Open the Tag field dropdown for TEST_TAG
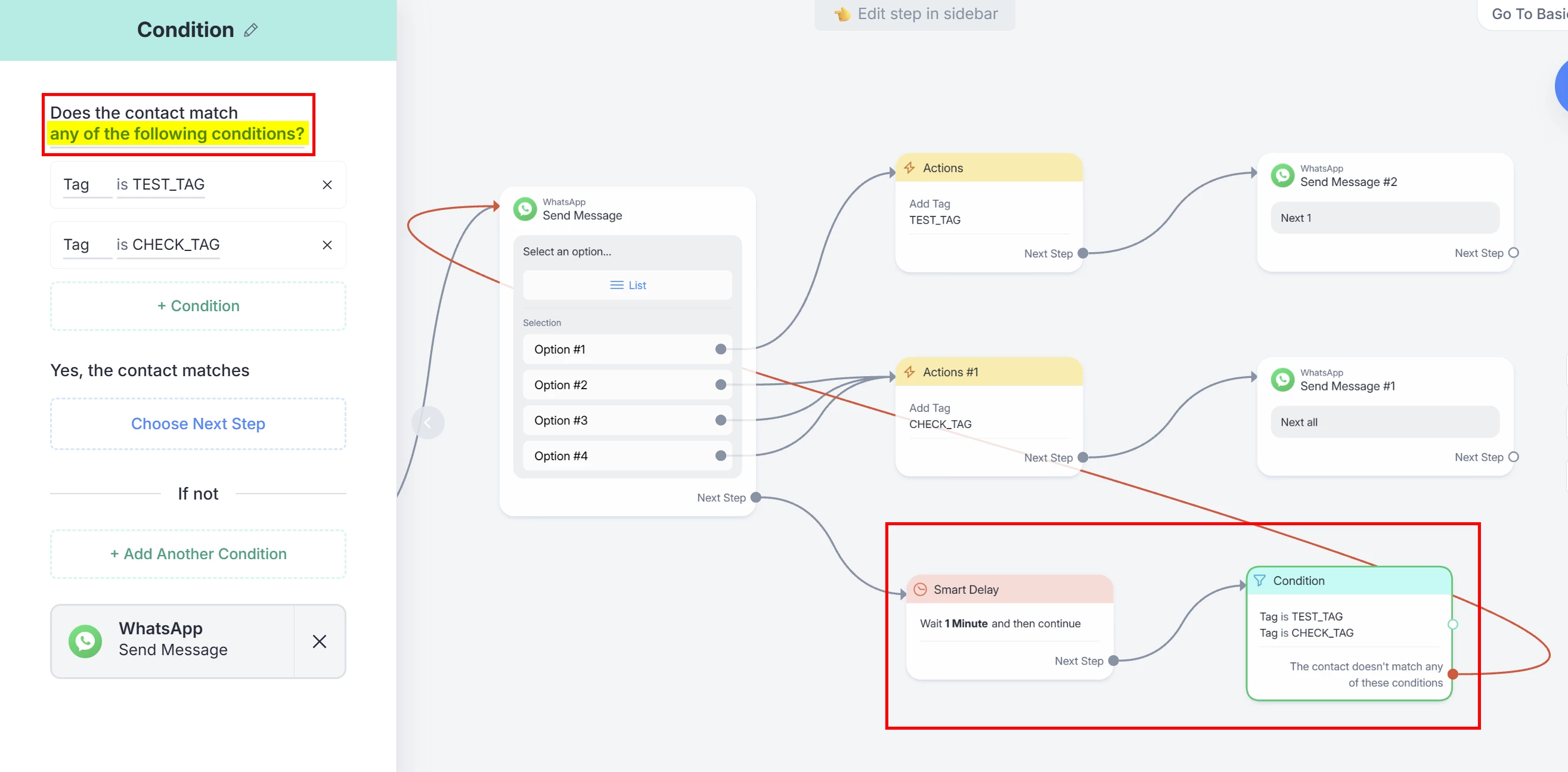Viewport: 1568px width, 772px height. pos(77,185)
